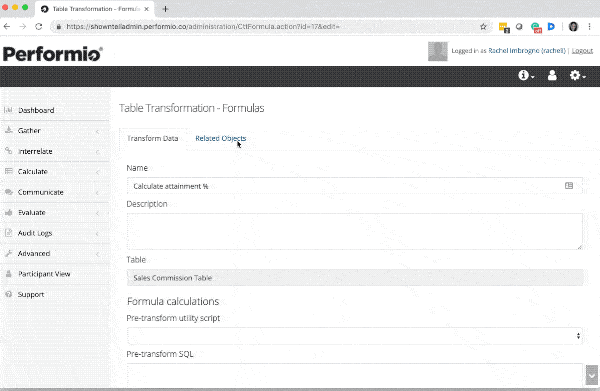Expand the Audit Logs menu chevron
This screenshot has height=391, width=600.
[x=98, y=234]
